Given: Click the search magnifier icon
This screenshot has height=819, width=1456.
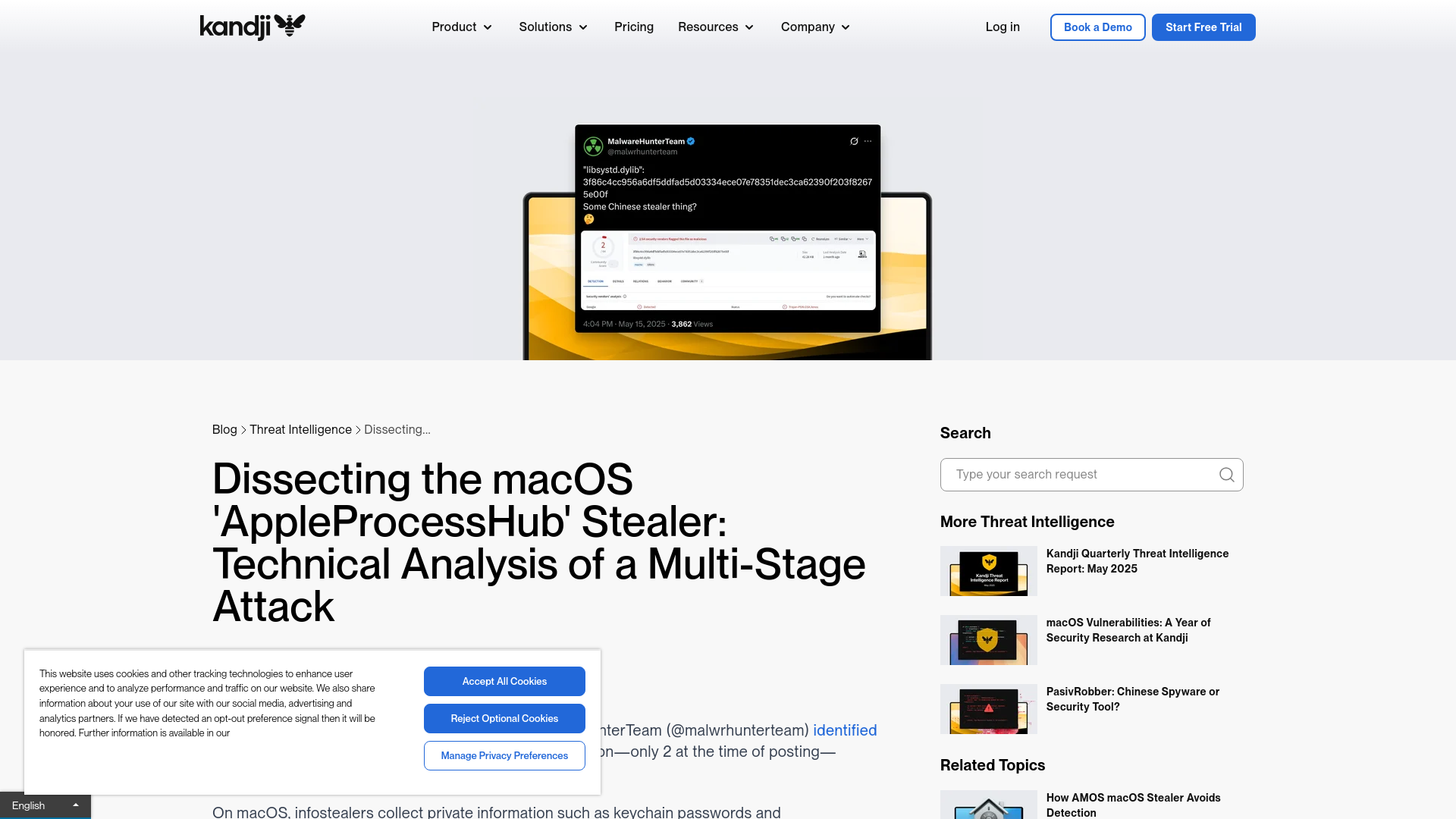Looking at the screenshot, I should [x=1226, y=475].
